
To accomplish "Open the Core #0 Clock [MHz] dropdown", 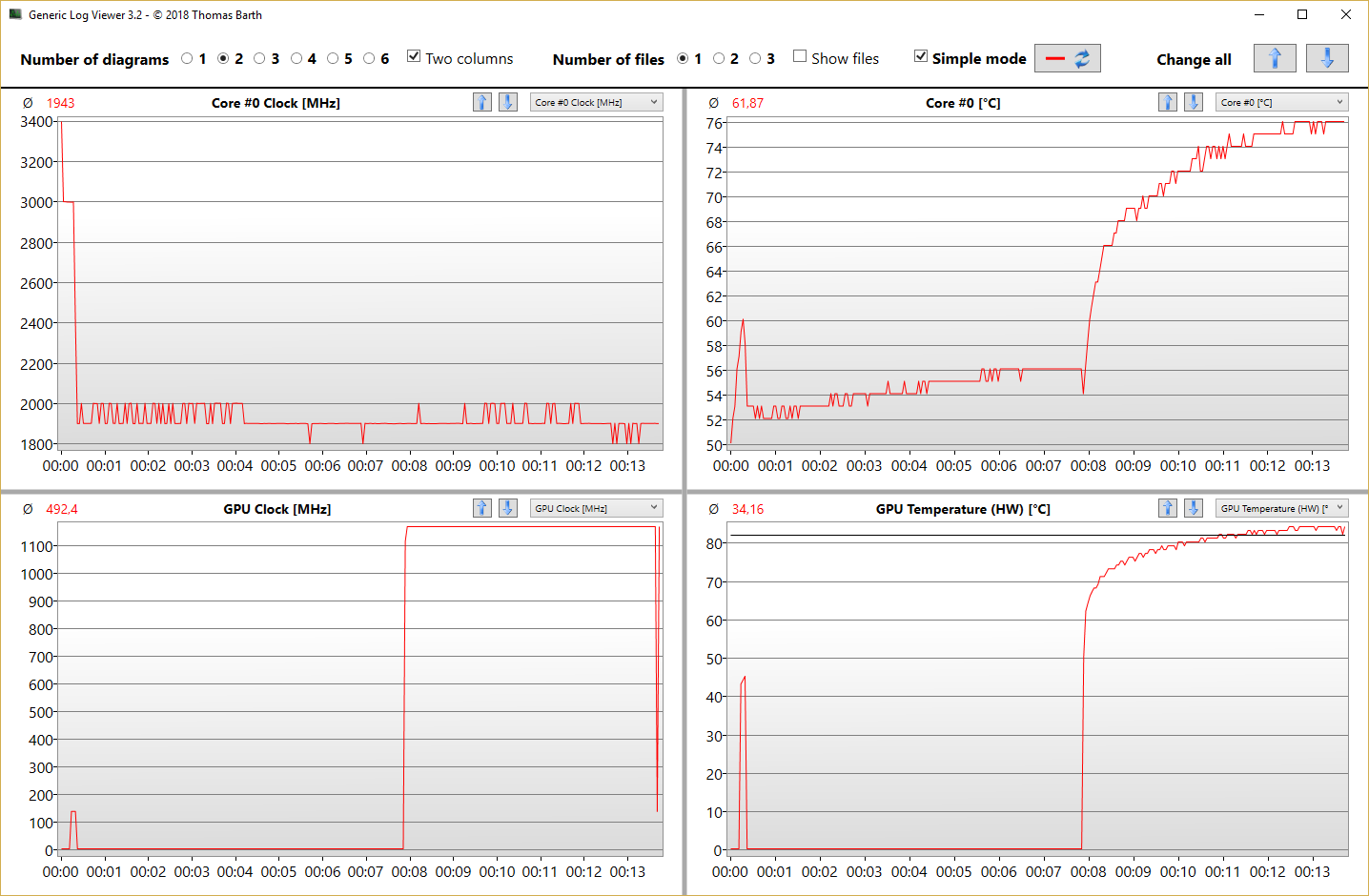I will click(596, 102).
